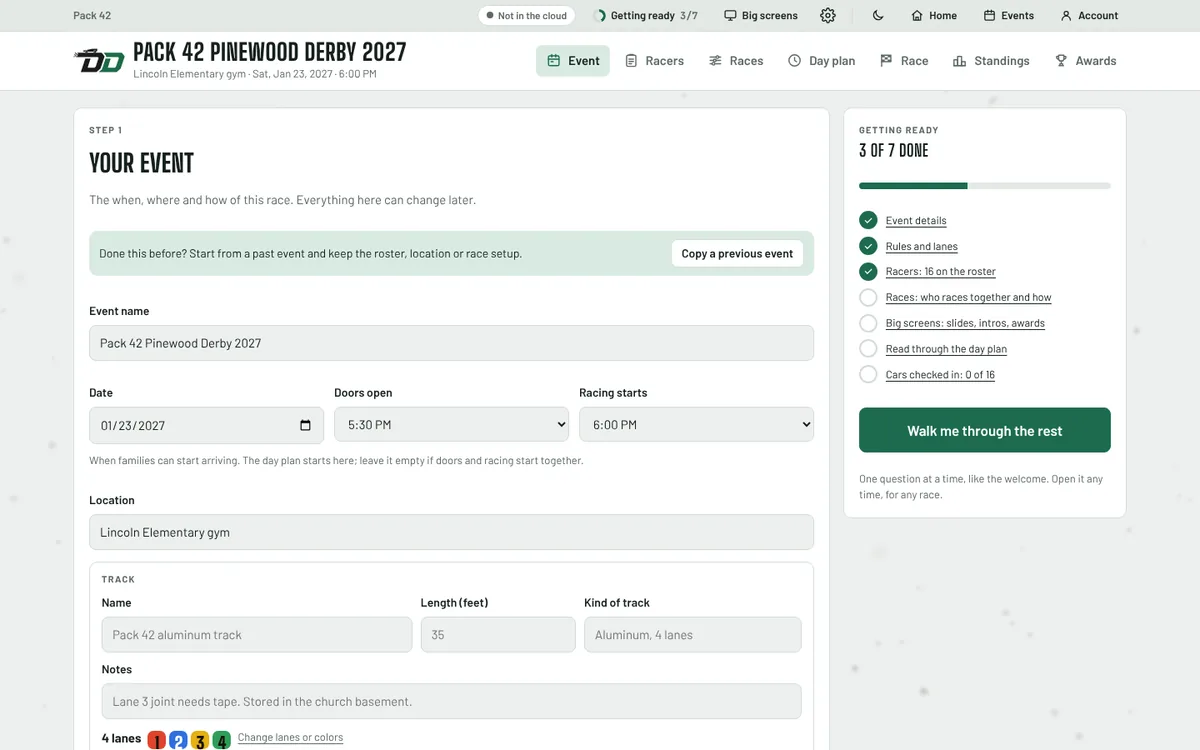1200x750 pixels.
Task: Select the green lane 4 swatch
Action: pos(222,740)
